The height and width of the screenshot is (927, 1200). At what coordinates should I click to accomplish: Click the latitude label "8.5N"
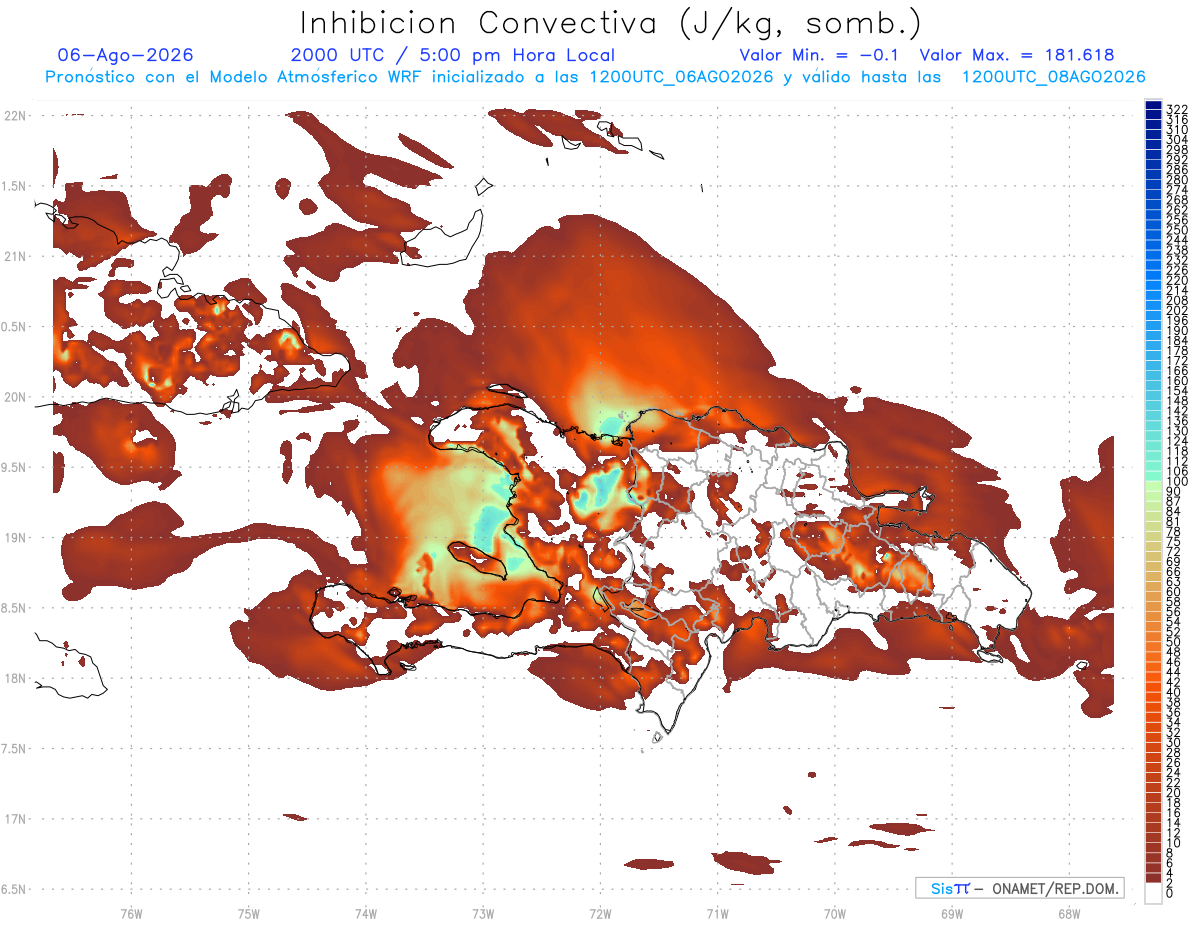click(15, 608)
